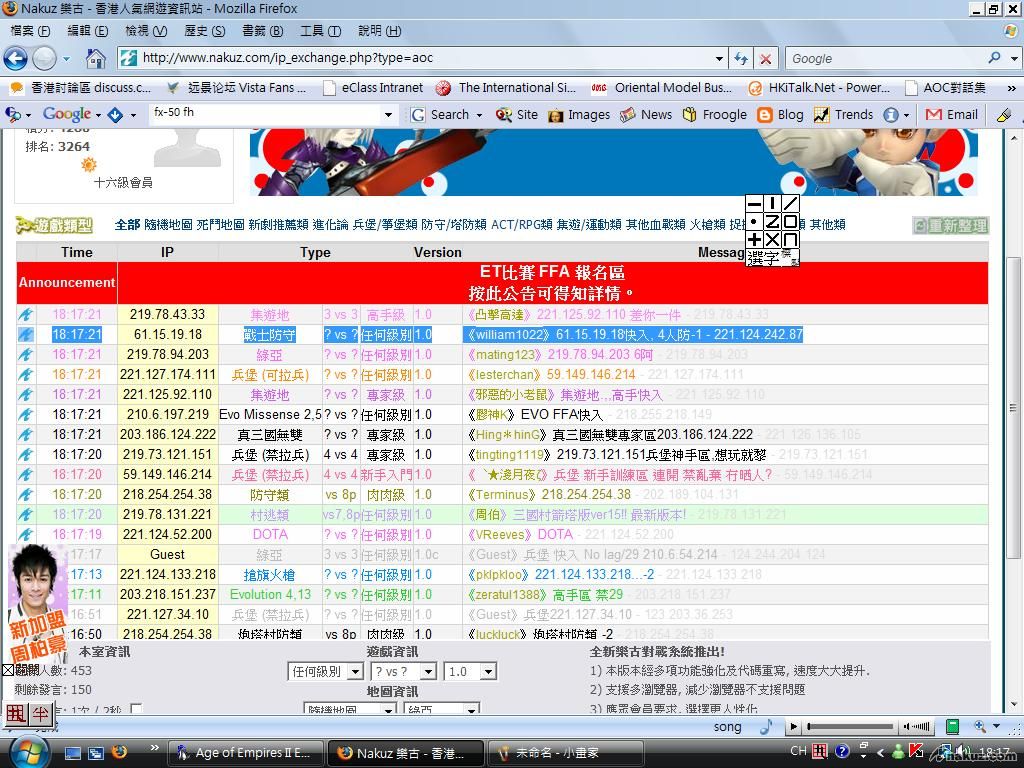Click join icon for row 218.254.254.38 防守類
The width and height of the screenshot is (1024, 768).
pyautogui.click(x=25, y=494)
